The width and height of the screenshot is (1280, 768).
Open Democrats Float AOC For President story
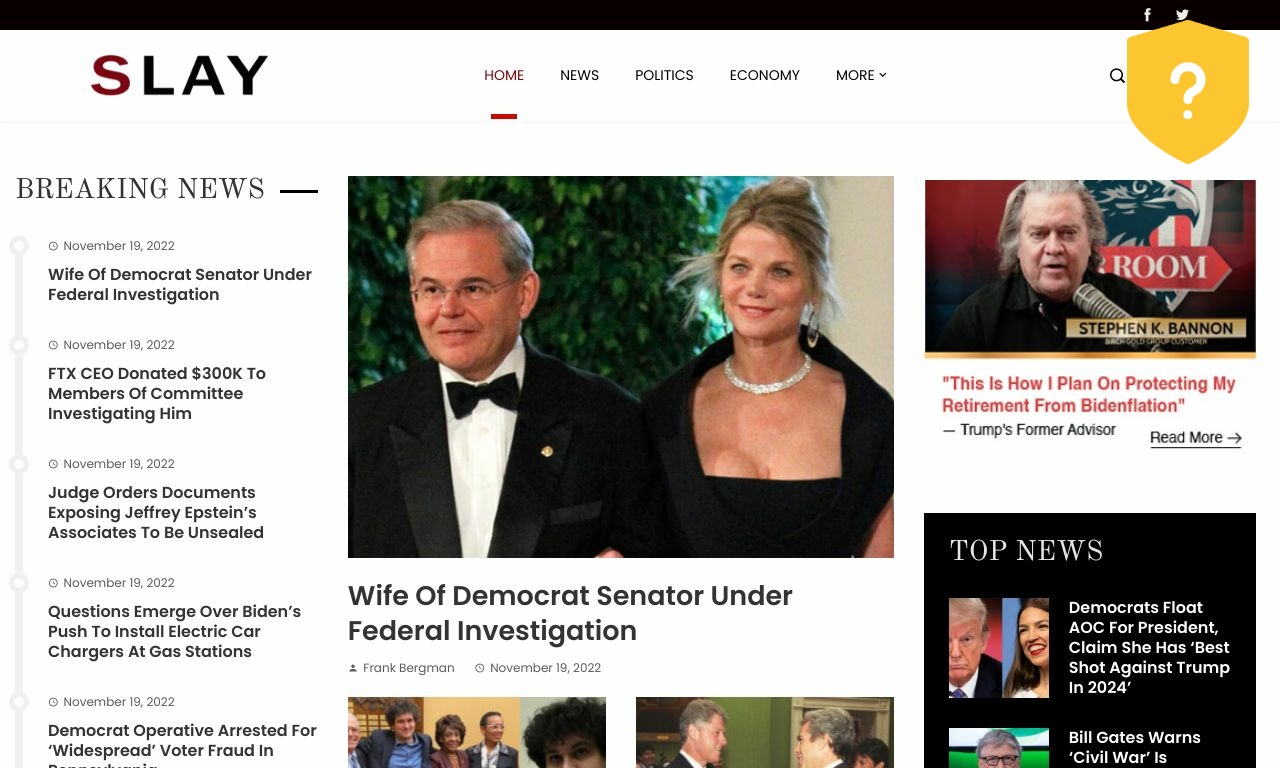[1149, 647]
